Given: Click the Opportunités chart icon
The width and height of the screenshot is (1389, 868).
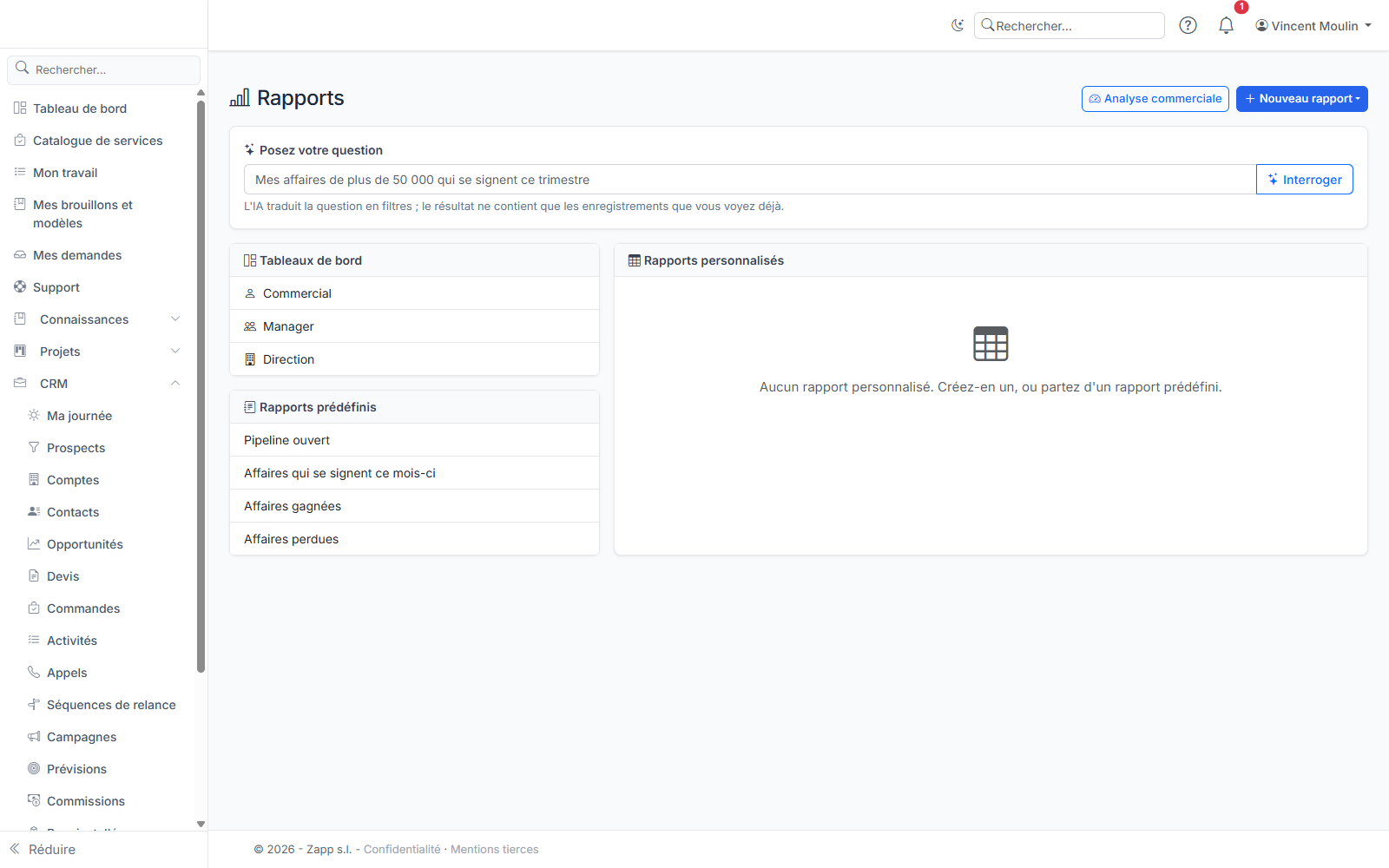Looking at the screenshot, I should click(34, 543).
